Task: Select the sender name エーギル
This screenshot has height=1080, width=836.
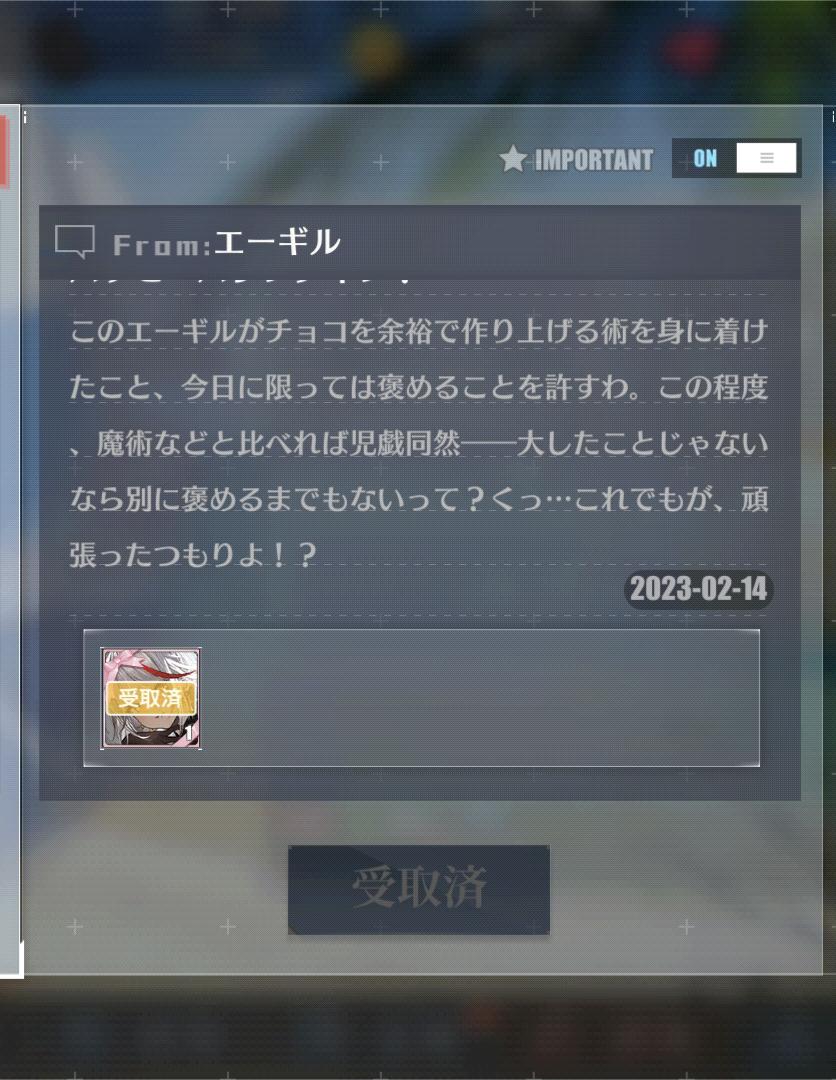Action: tap(278, 242)
